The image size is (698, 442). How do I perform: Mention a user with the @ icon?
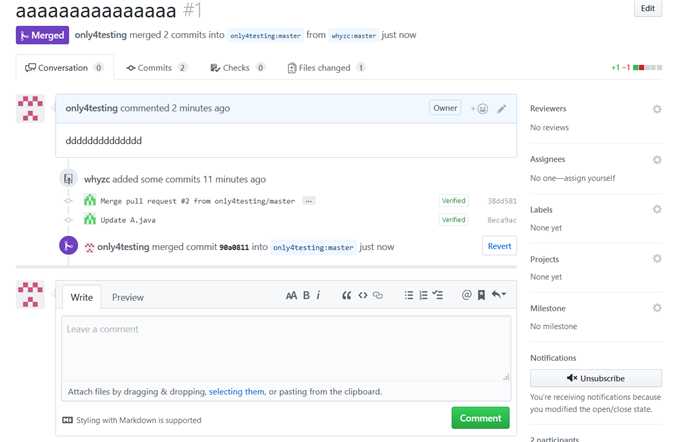(x=466, y=295)
